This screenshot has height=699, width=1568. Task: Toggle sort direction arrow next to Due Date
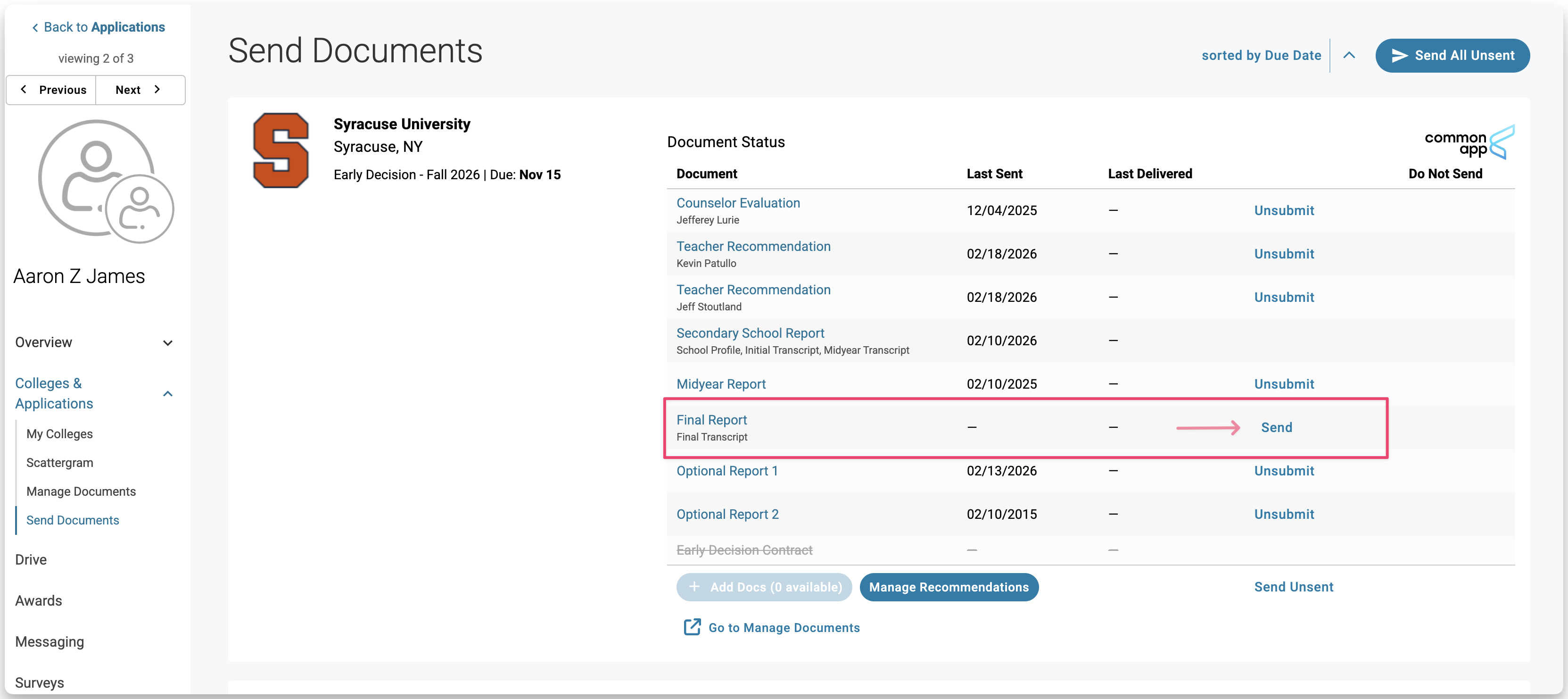(x=1349, y=55)
